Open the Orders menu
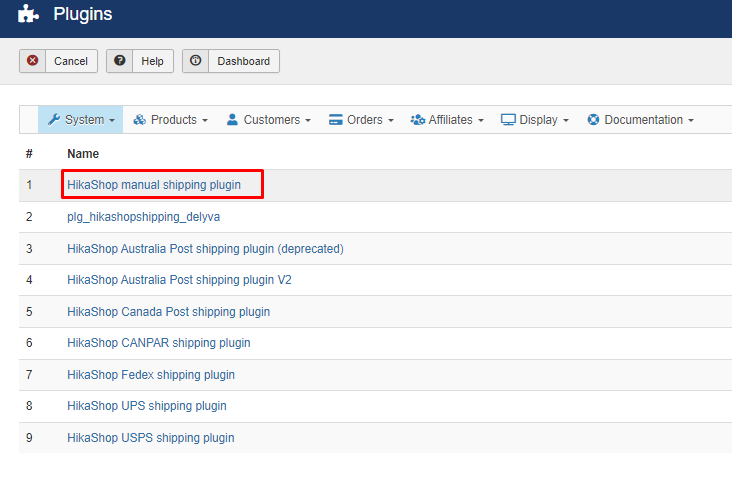Screen dimensions: 732x496 click(x=361, y=120)
